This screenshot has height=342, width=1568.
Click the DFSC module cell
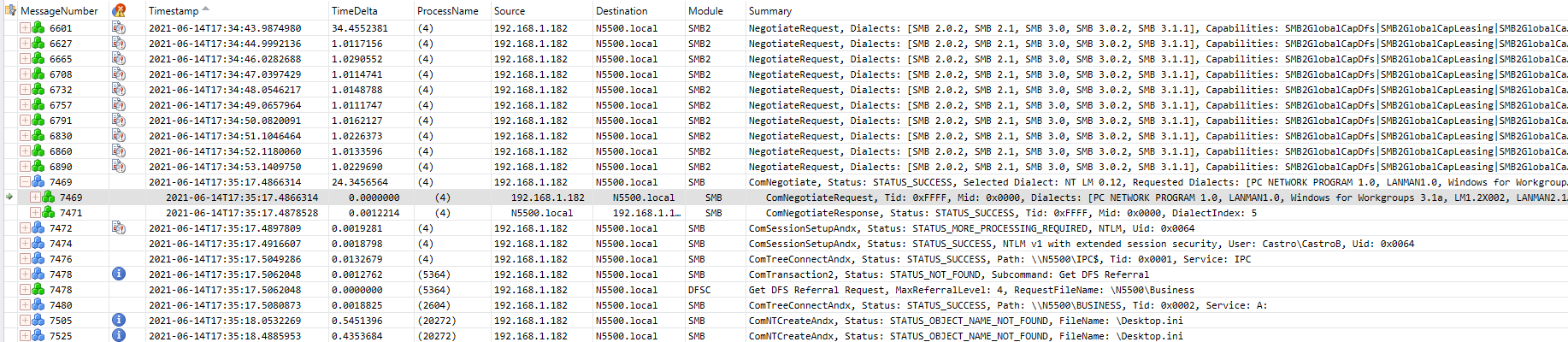(699, 290)
